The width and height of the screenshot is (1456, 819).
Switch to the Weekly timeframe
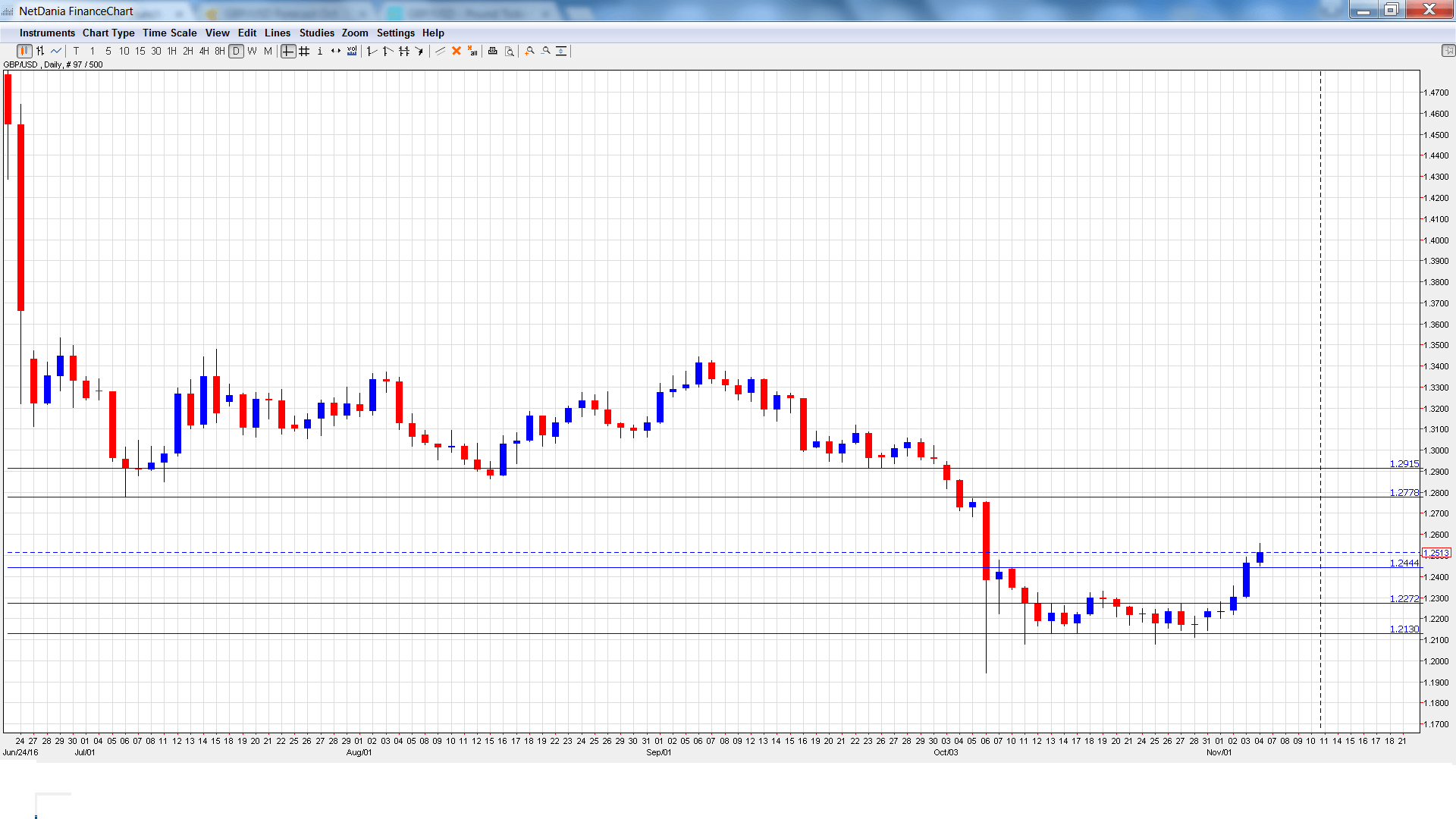tap(253, 51)
